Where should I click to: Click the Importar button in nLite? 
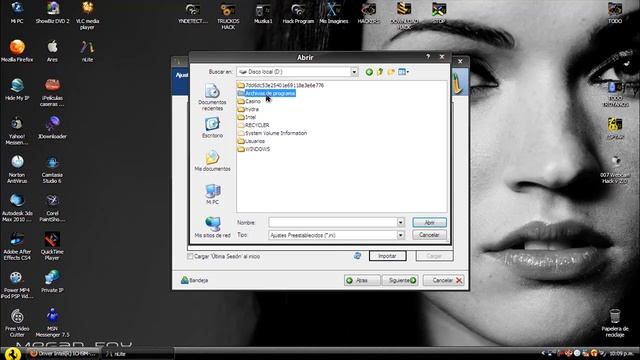387,256
